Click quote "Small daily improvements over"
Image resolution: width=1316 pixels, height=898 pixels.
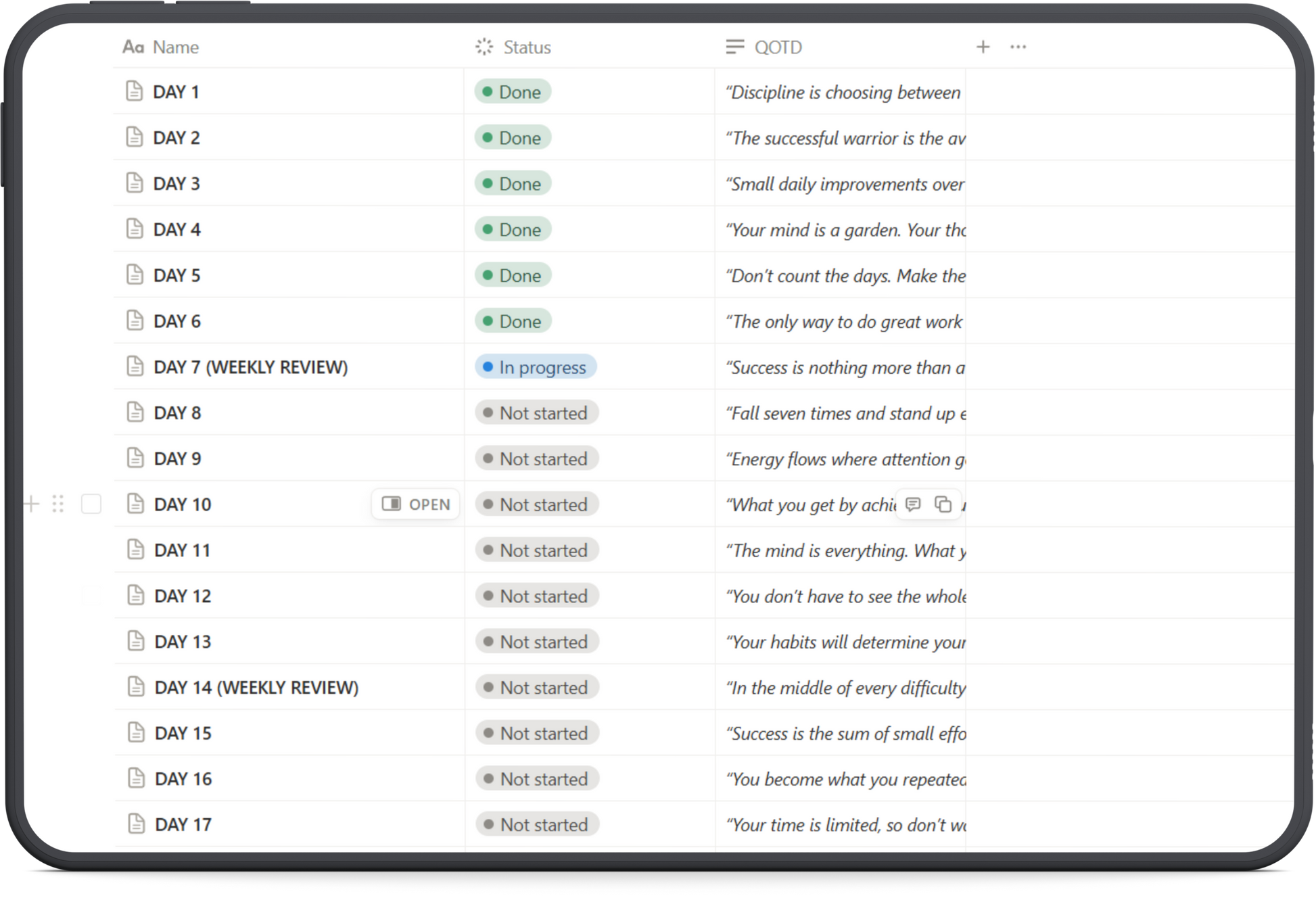tap(845, 184)
